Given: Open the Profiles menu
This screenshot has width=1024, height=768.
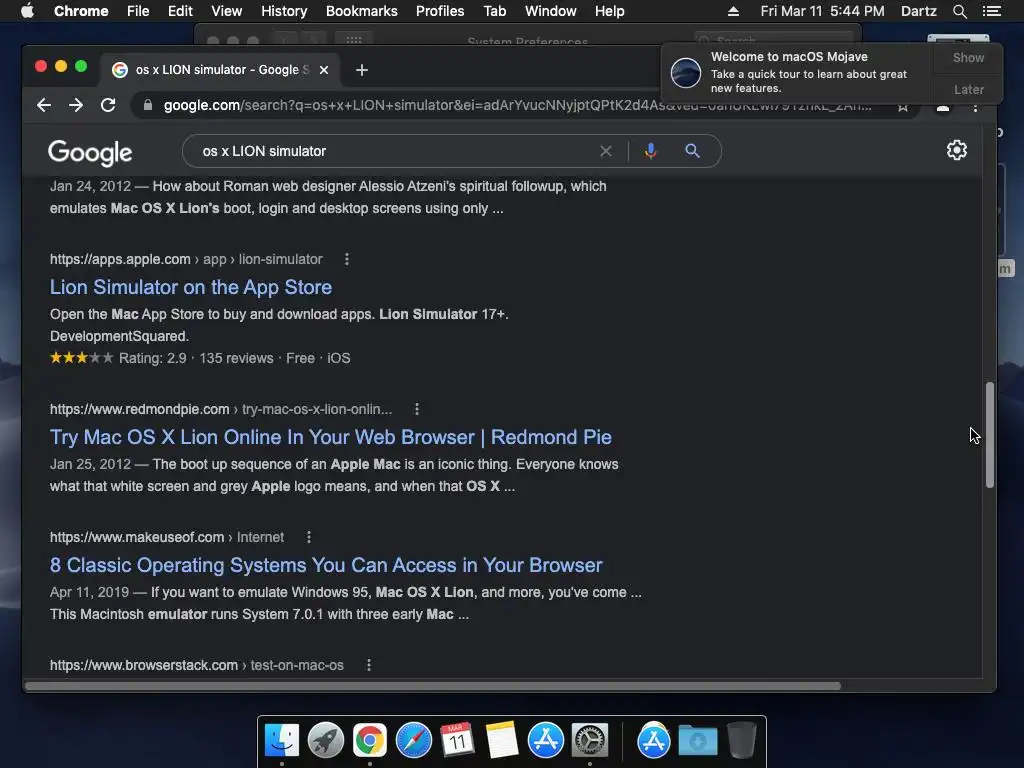Looking at the screenshot, I should [x=440, y=11].
